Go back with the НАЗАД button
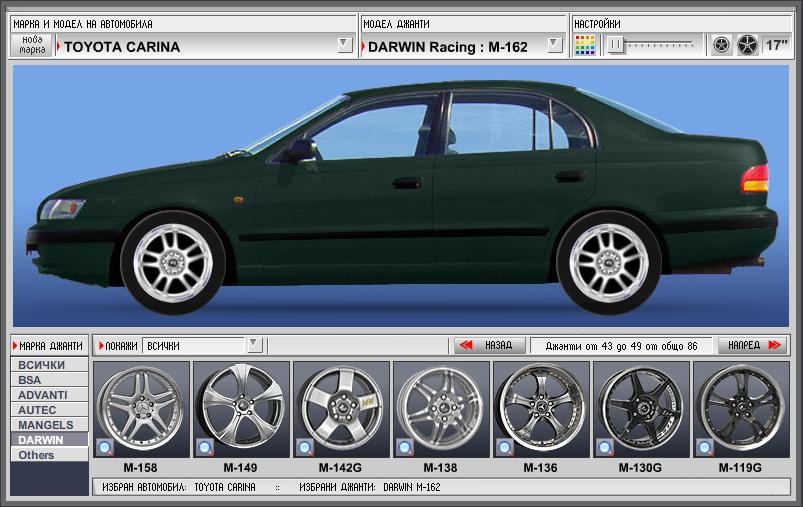Screen dimensions: 803x507 pos(490,346)
